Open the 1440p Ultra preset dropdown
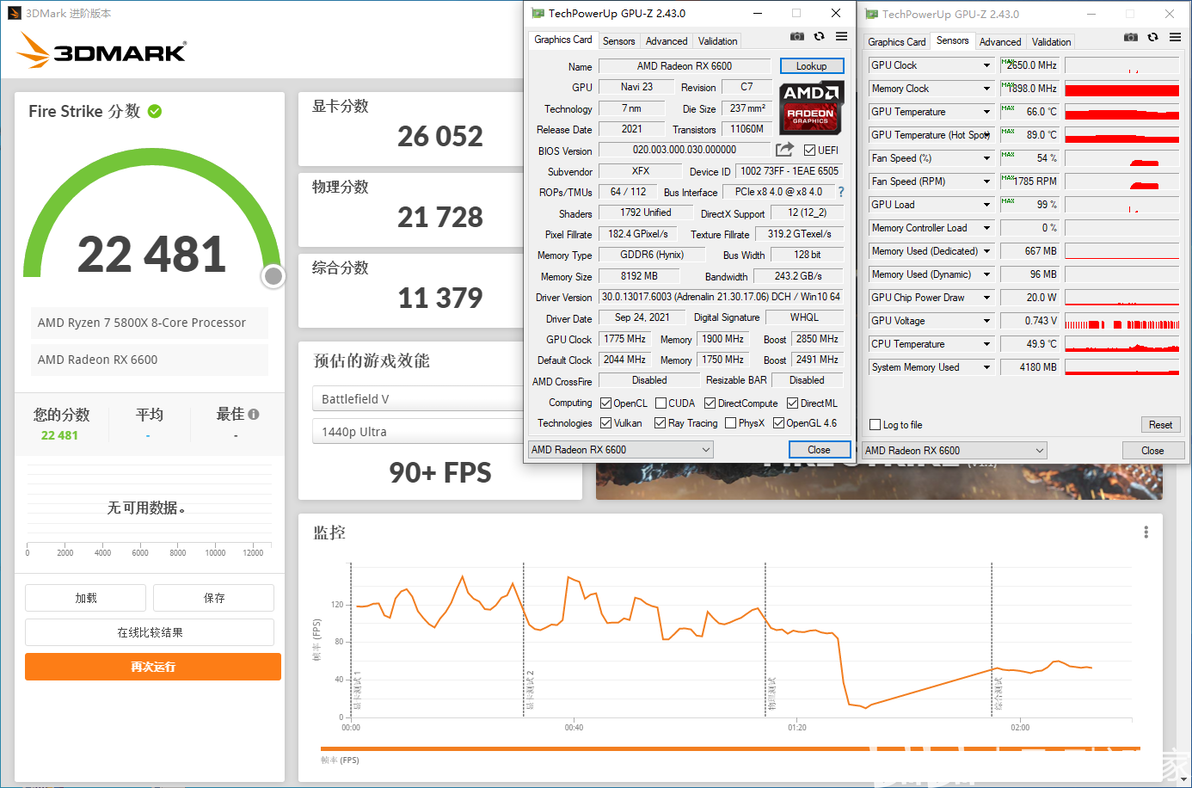This screenshot has width=1192, height=788. point(418,432)
